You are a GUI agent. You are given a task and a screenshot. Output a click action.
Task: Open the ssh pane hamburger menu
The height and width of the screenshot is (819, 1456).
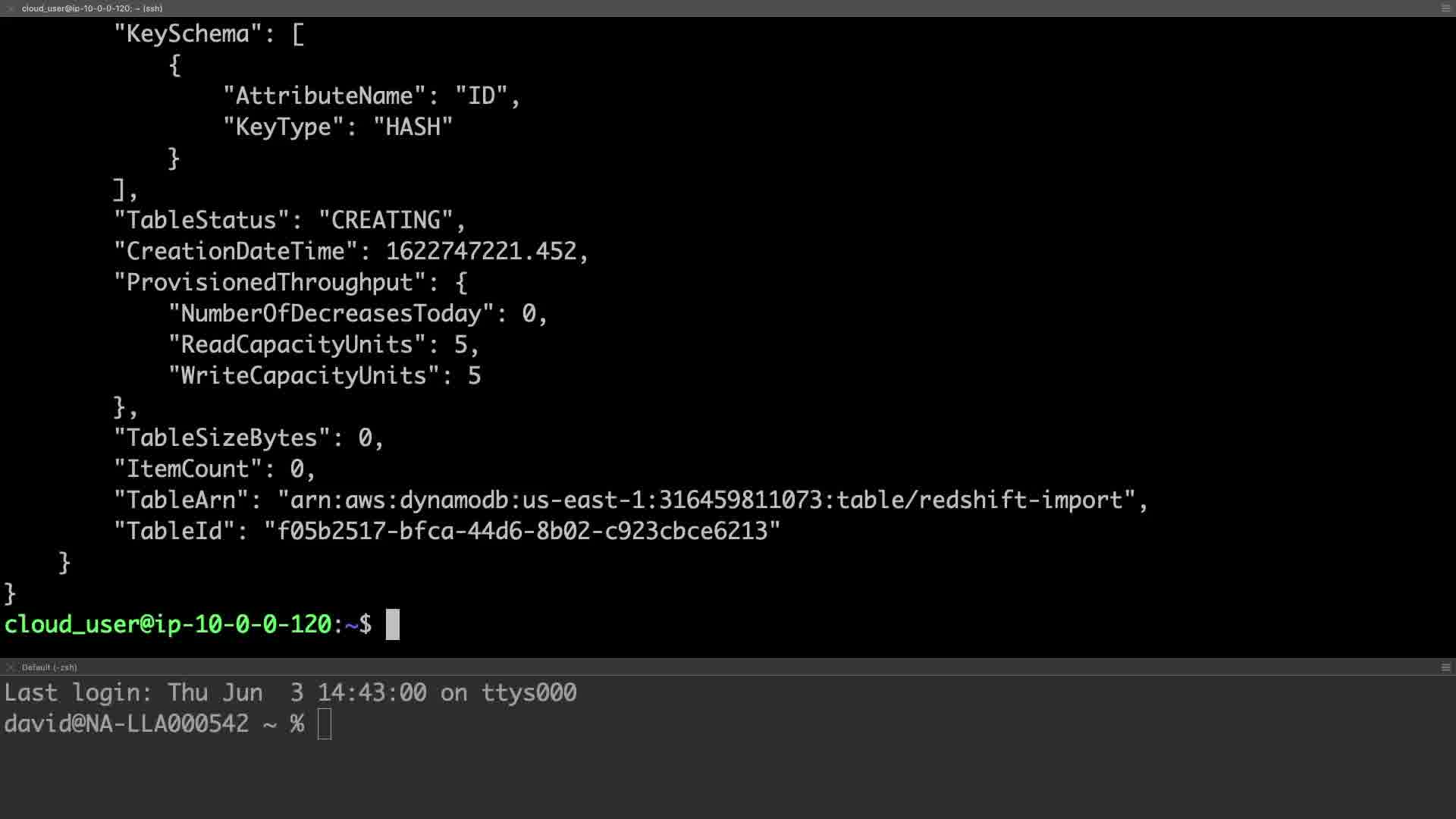(1445, 8)
